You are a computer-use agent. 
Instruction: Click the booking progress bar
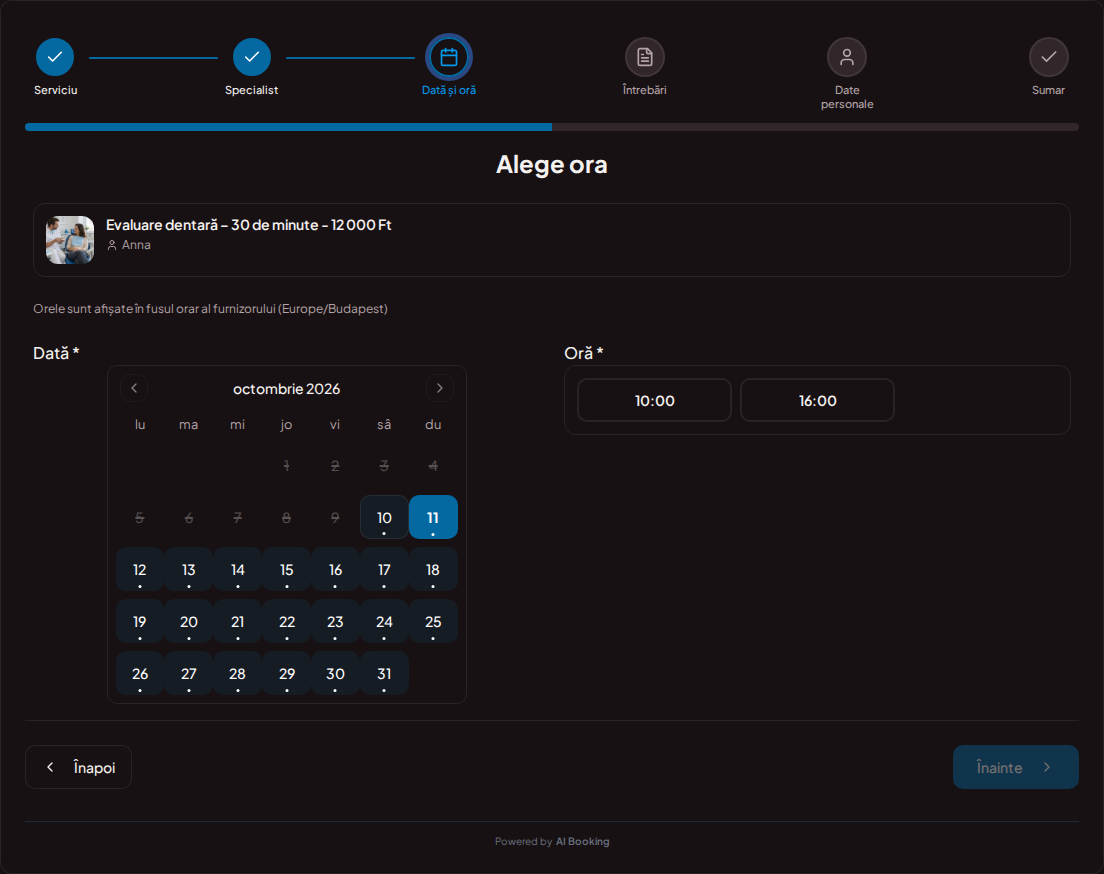coord(552,127)
